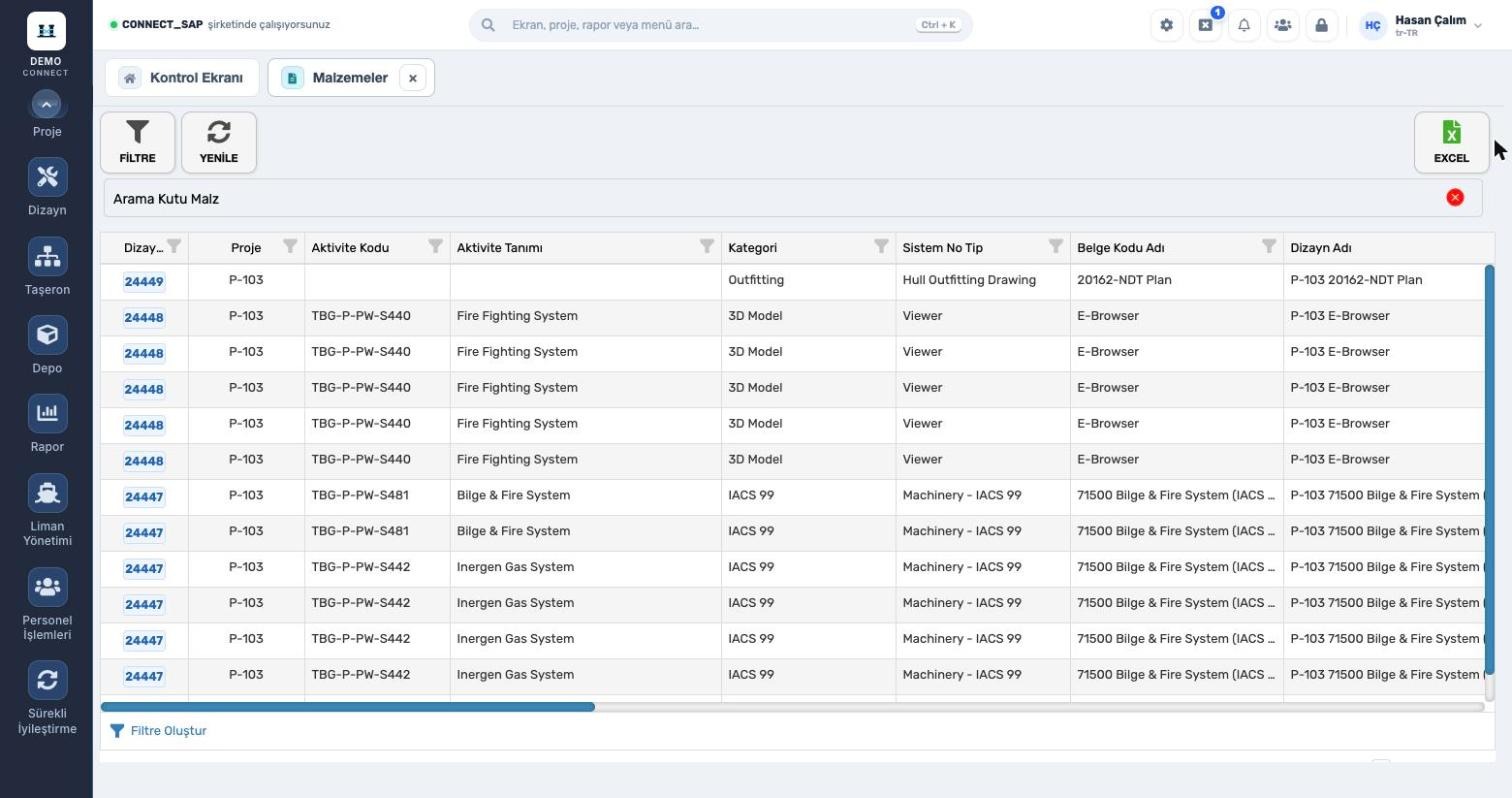Export the table with EXCEL button
1512x798 pixels.
point(1451,142)
